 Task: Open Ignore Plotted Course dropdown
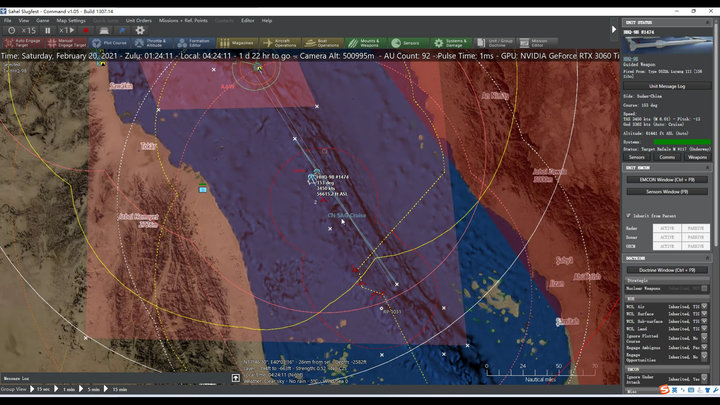[x=704, y=338]
